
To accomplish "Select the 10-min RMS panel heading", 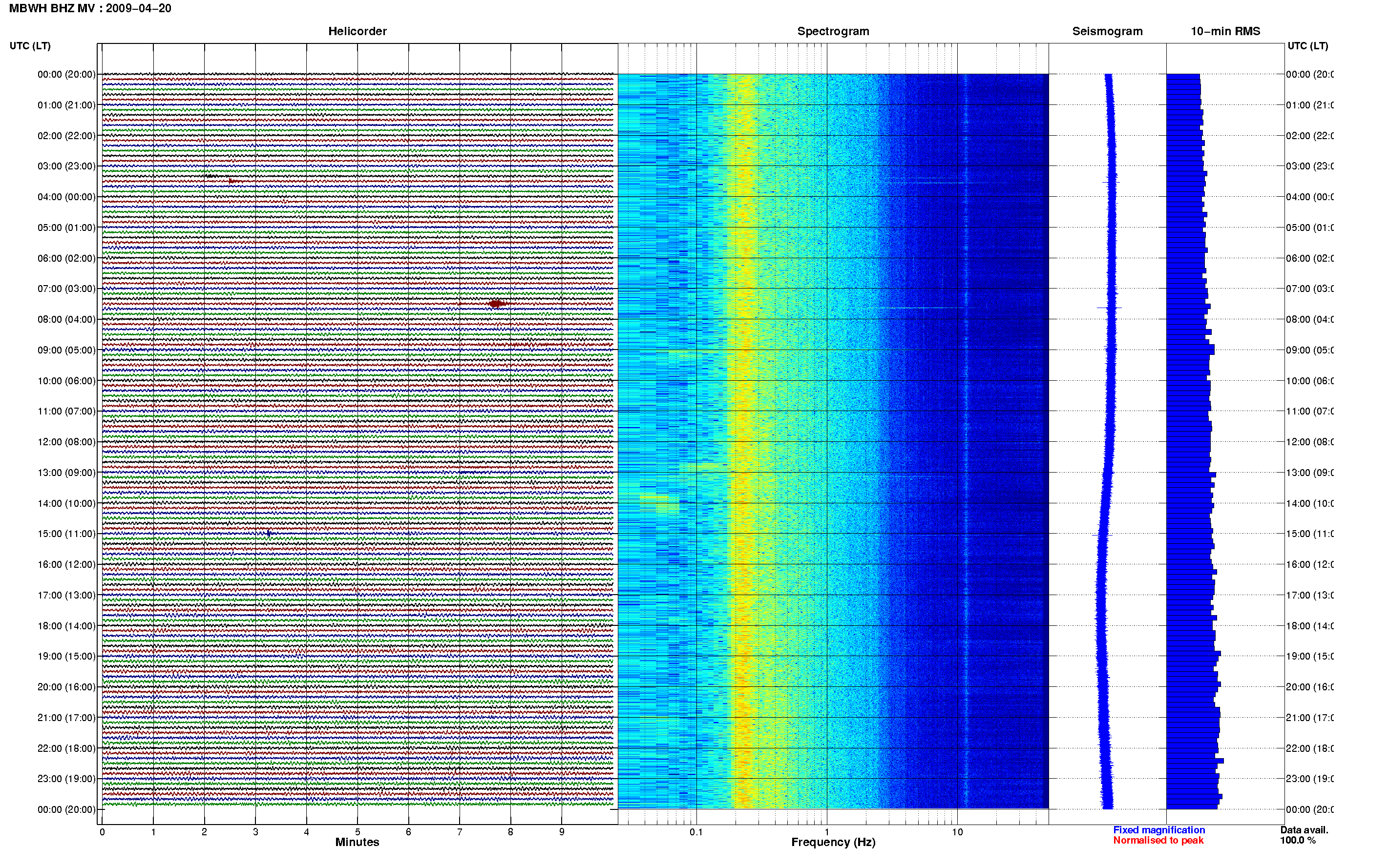I will tap(1225, 31).
